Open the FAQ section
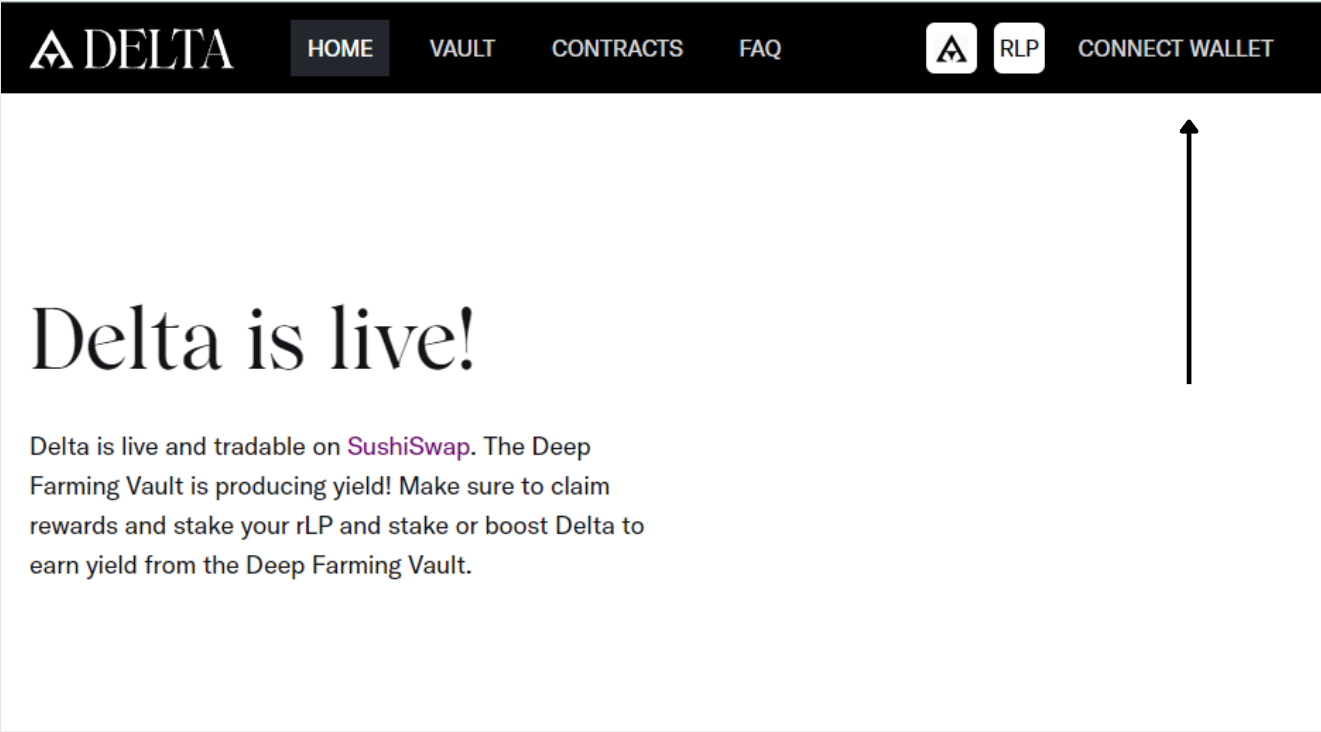The height and width of the screenshot is (732, 1321). click(x=760, y=48)
